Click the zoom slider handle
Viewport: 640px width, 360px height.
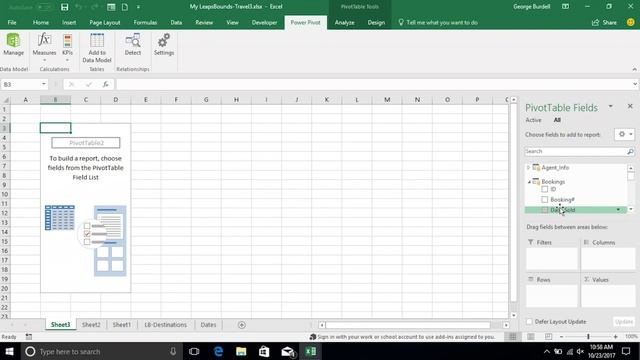[588, 336]
